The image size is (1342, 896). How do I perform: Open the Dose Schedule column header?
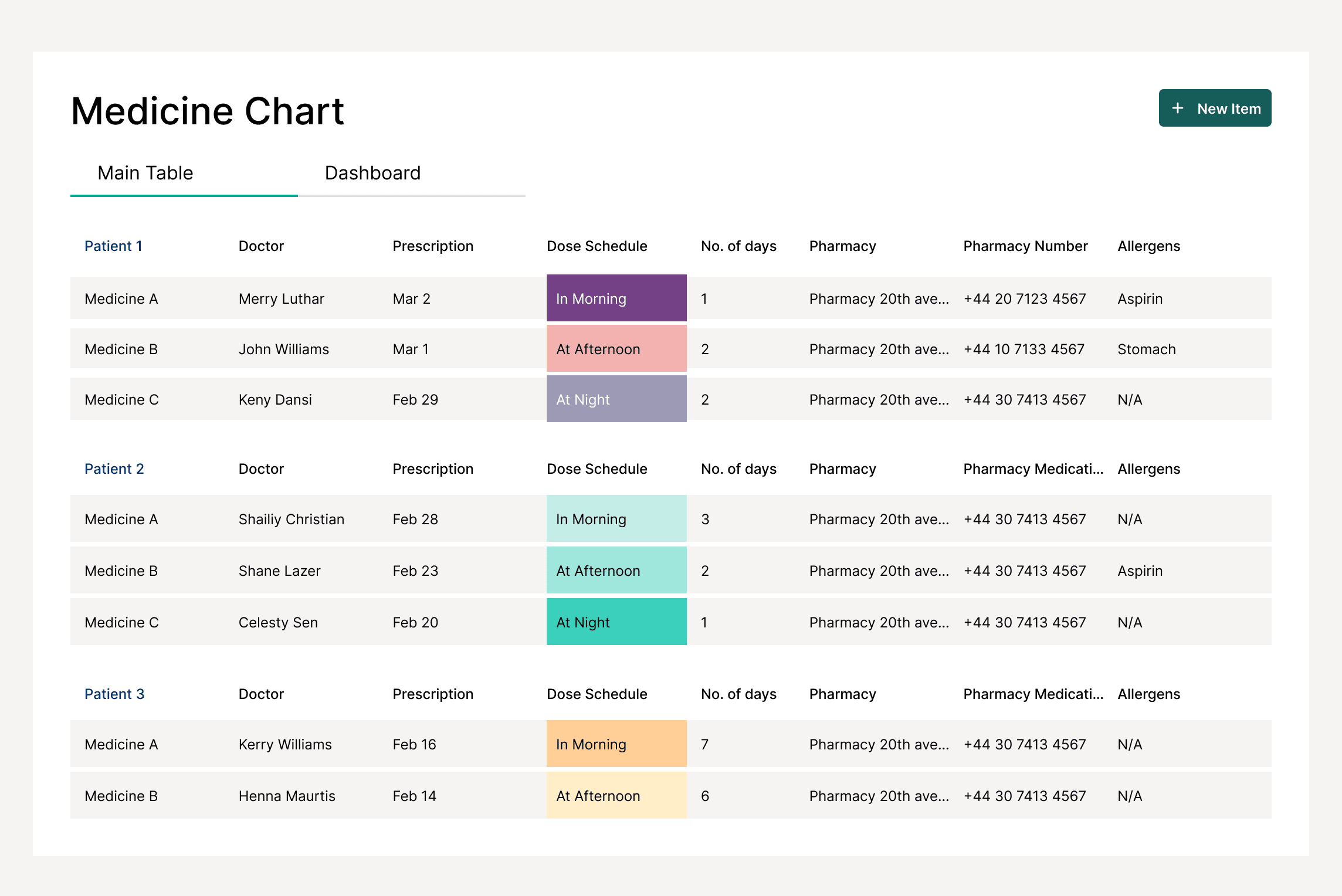pyautogui.click(x=597, y=246)
